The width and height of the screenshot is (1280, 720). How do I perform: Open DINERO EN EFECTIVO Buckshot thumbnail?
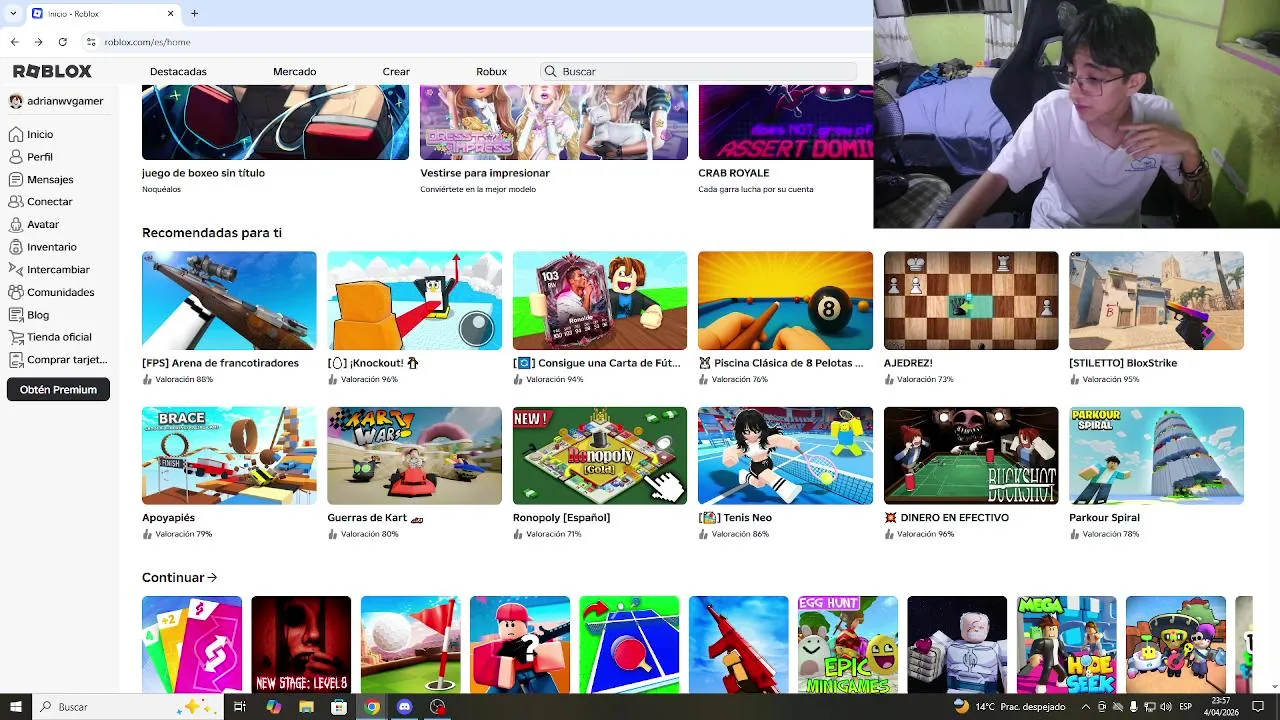tap(971, 455)
